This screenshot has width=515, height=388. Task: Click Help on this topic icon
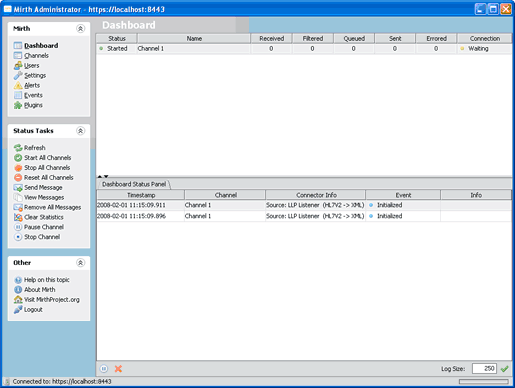(18, 280)
